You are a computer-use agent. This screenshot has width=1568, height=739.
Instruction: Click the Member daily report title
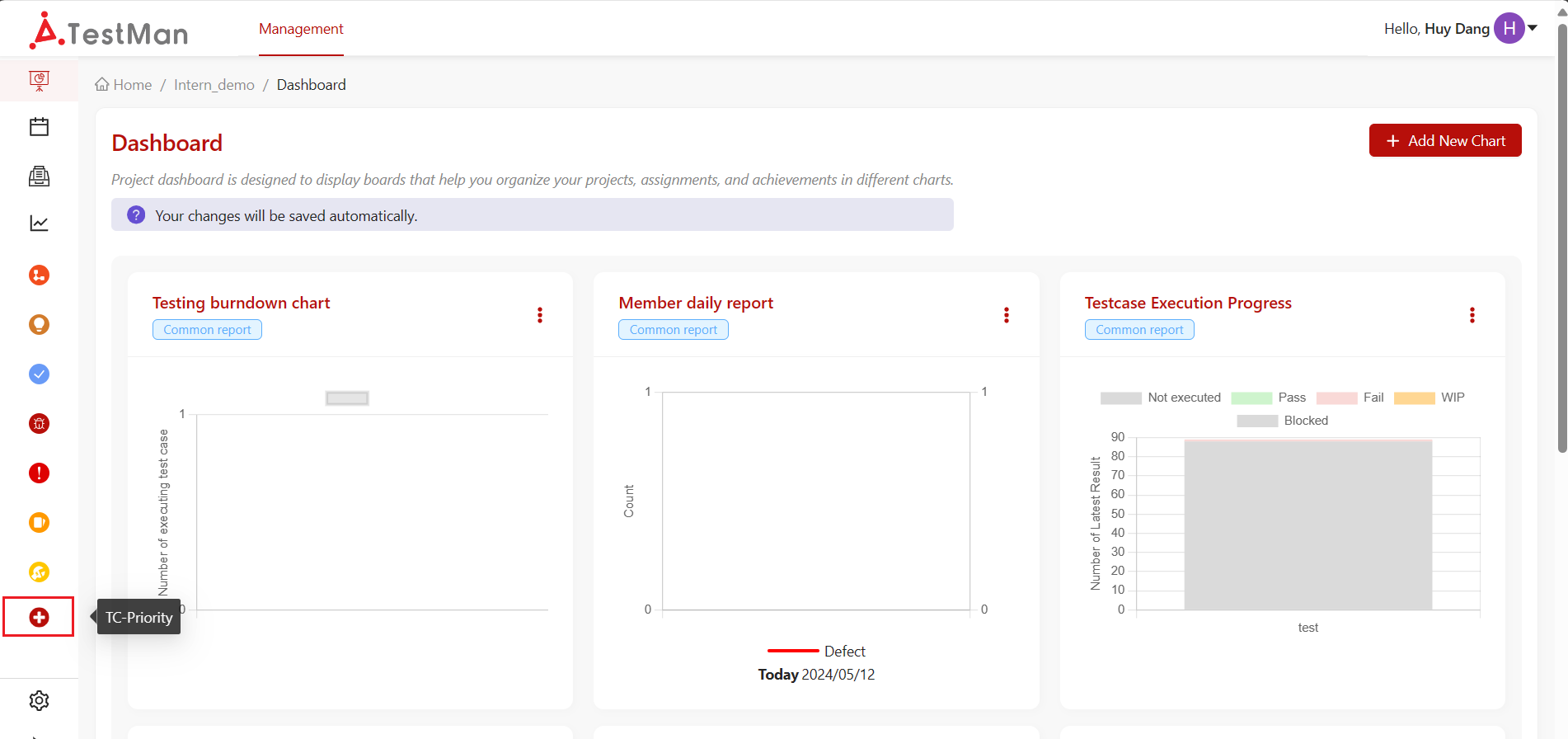696,303
